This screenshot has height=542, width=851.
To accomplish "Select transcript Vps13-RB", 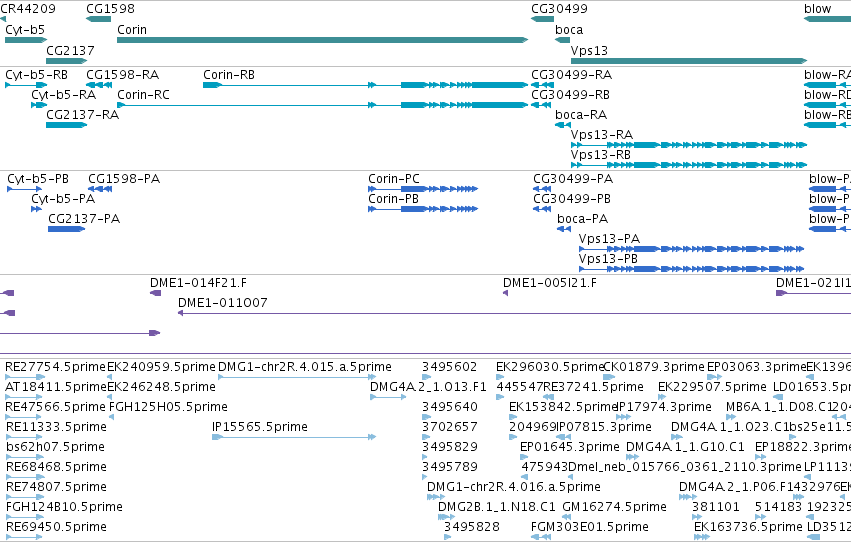I will [689, 165].
